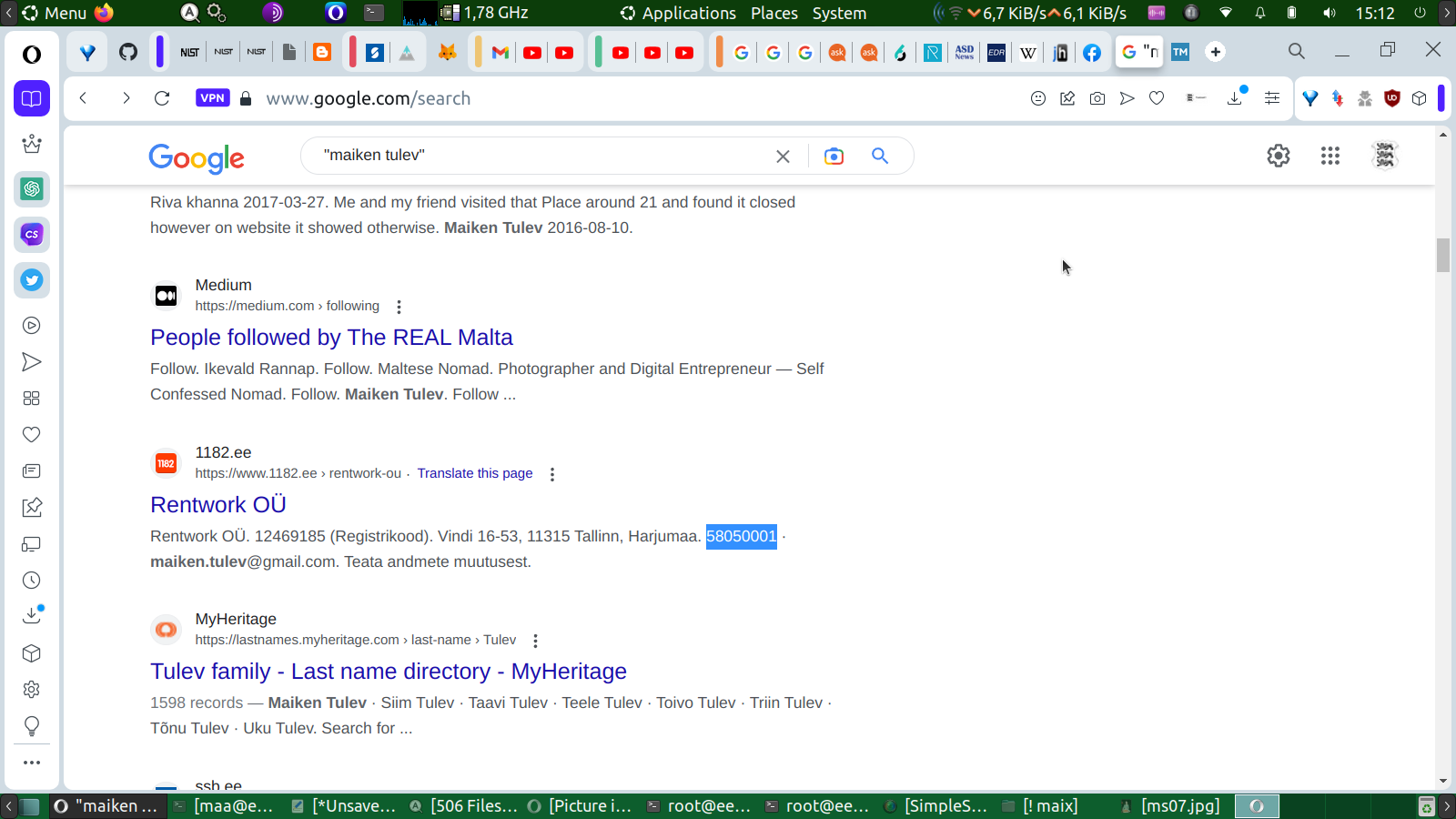Open the notification bell in the system tray
Image resolution: width=1456 pixels, height=819 pixels.
pos(1260,13)
